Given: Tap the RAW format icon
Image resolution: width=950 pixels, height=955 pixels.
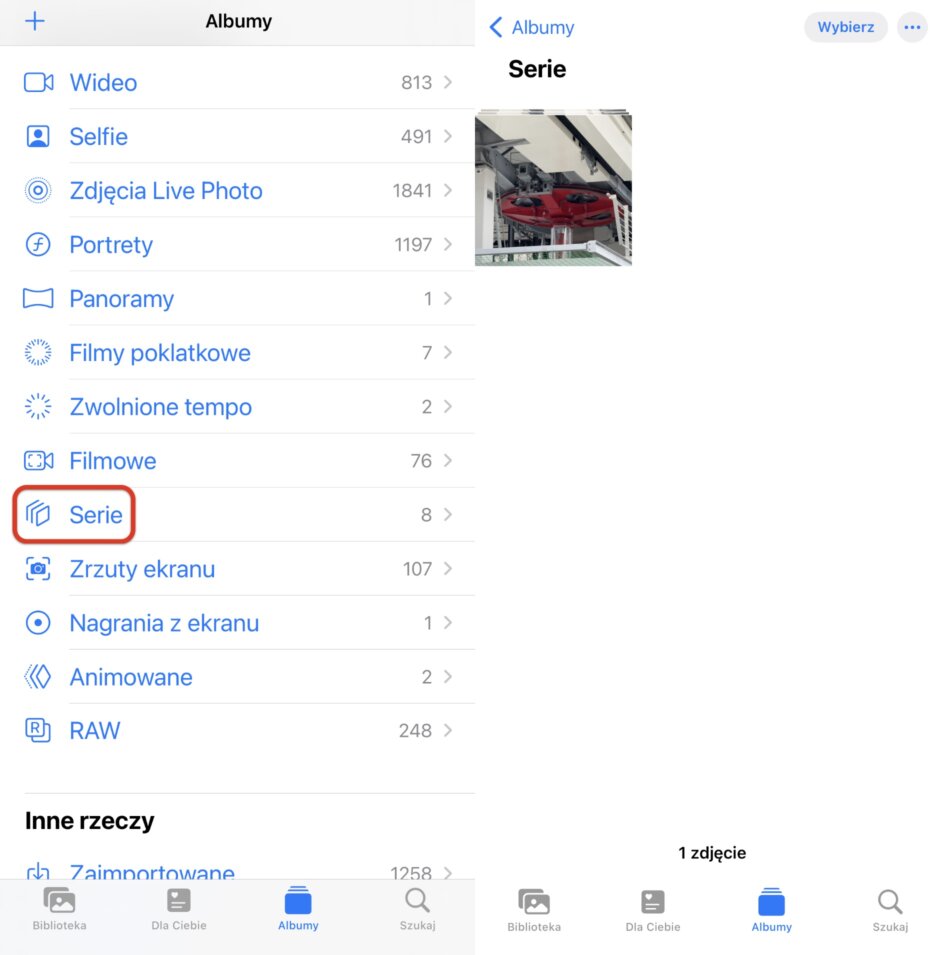Looking at the screenshot, I should tap(38, 730).
